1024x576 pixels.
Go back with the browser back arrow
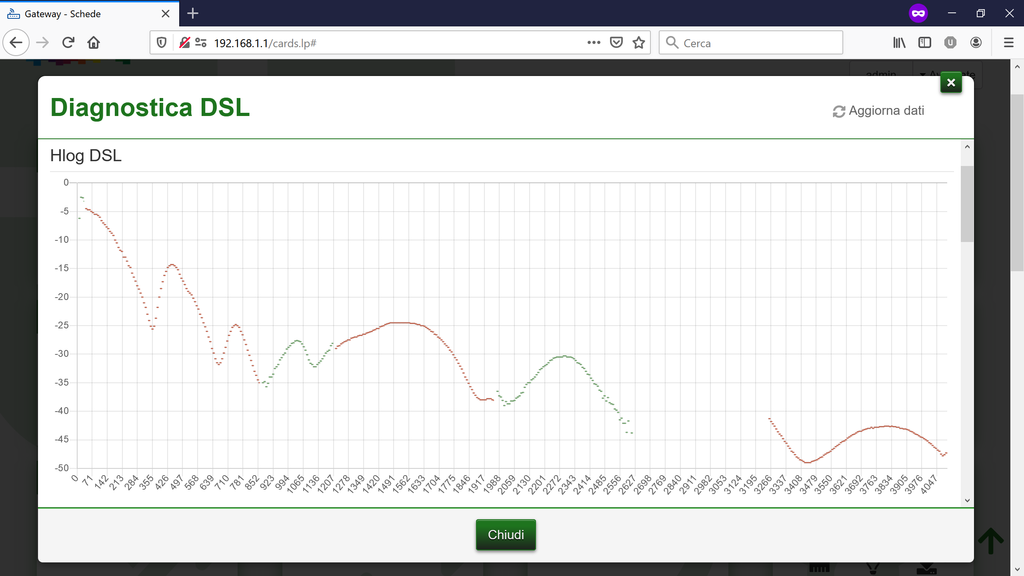tap(16, 42)
